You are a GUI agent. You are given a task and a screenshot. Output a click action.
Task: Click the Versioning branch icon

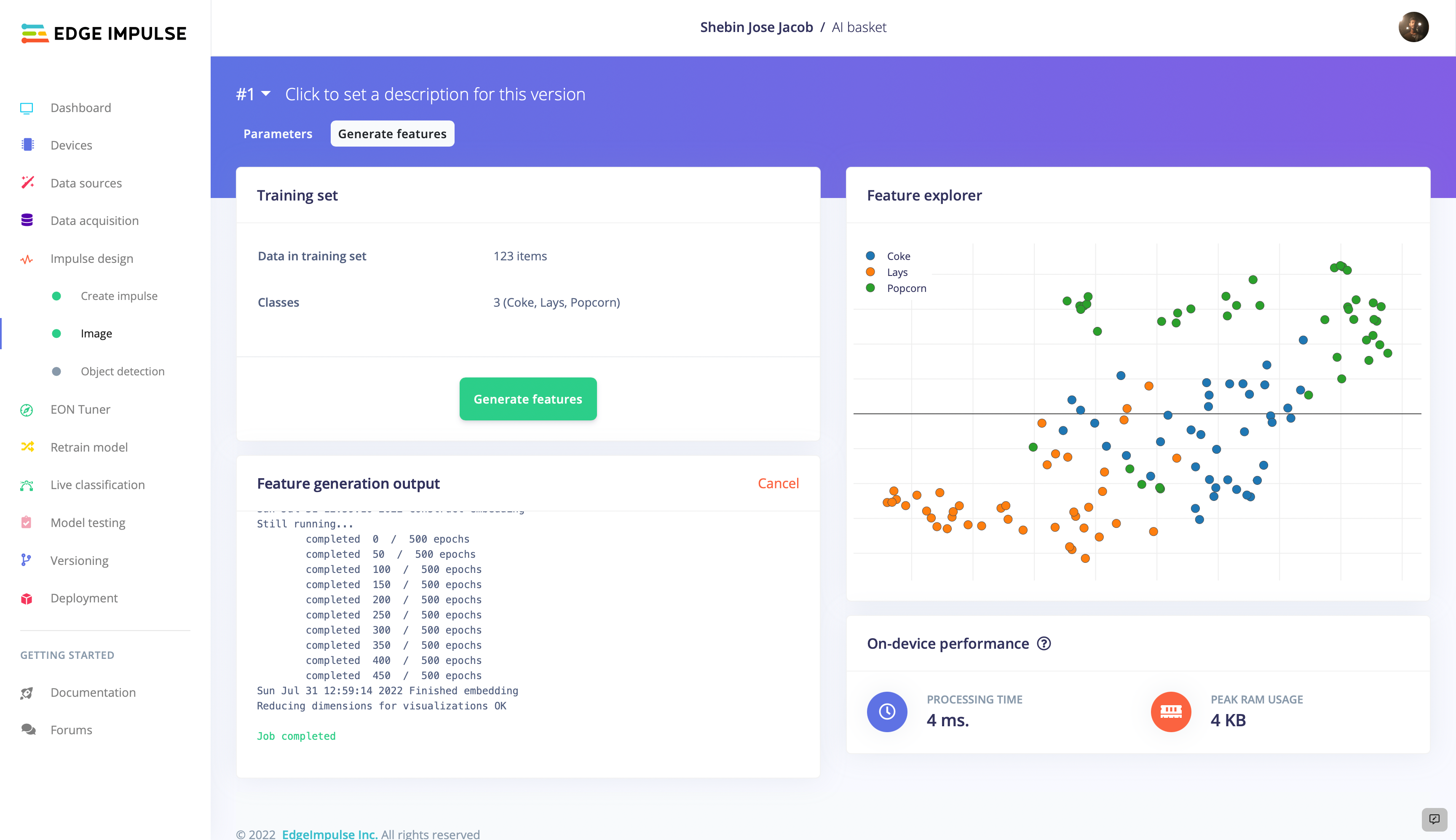pos(26,560)
